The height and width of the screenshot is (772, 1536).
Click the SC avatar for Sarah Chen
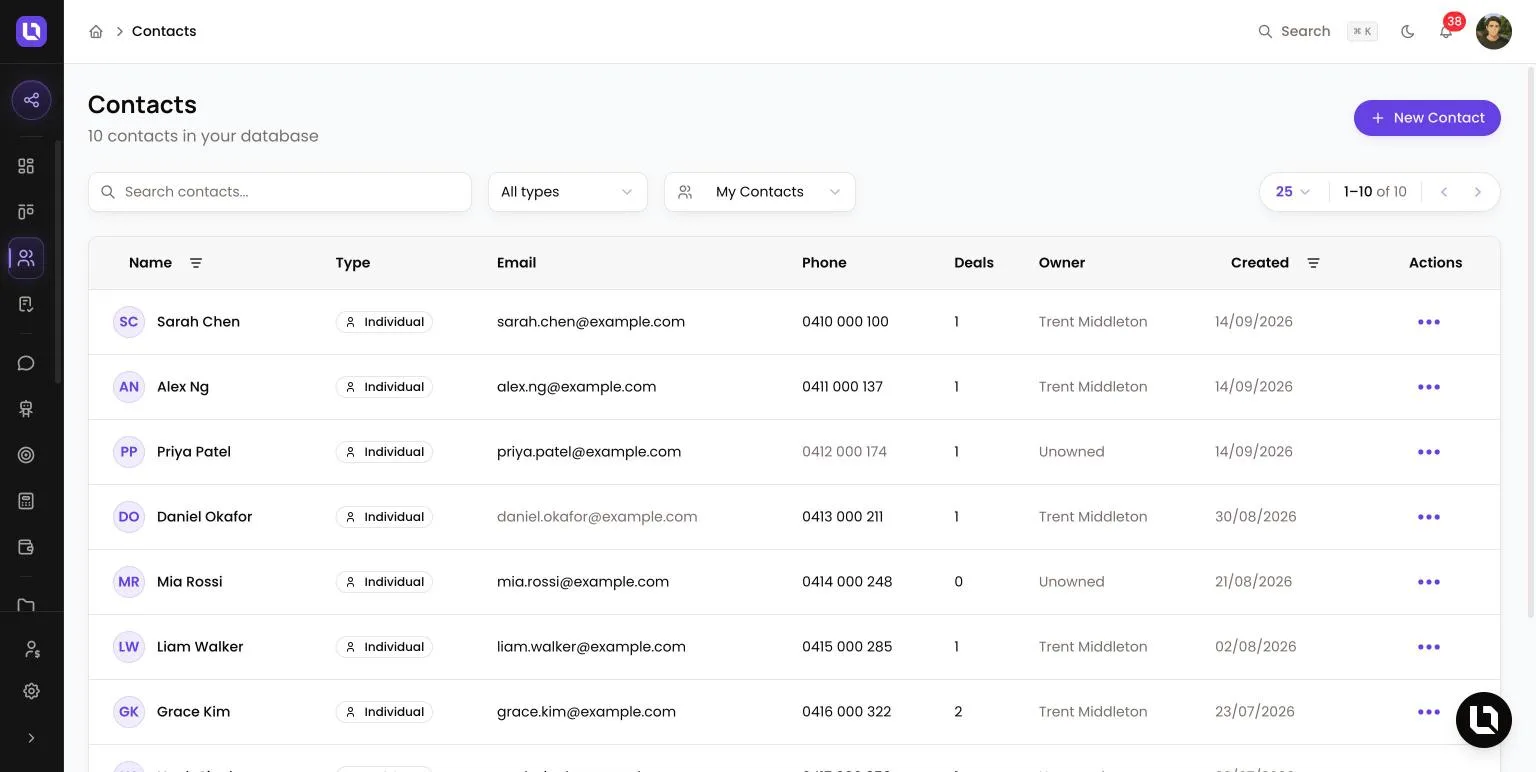pyautogui.click(x=129, y=322)
